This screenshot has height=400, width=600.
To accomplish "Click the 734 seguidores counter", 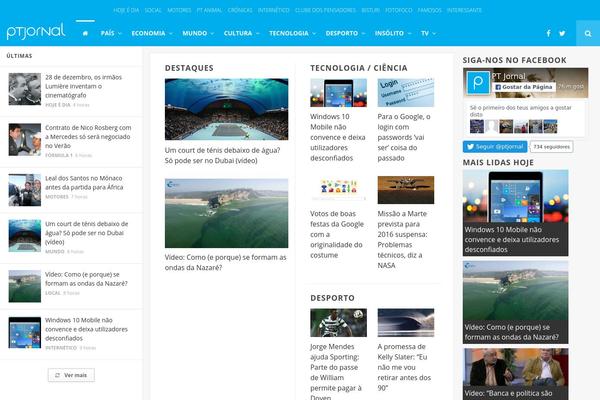I will 551,147.
